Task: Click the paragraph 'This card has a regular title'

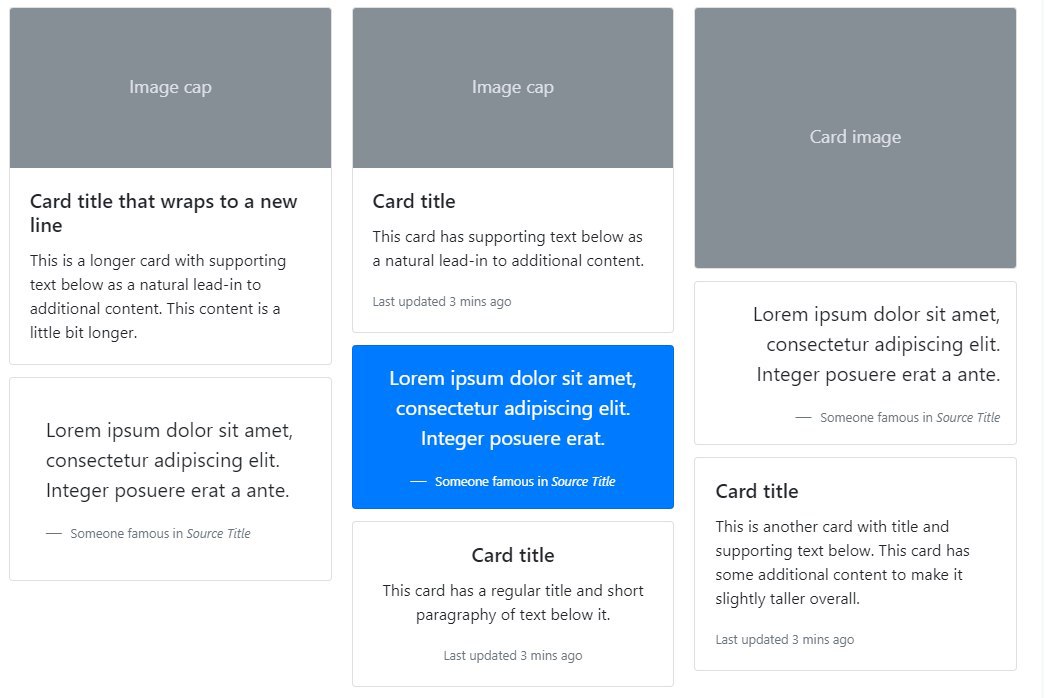Action: point(513,603)
